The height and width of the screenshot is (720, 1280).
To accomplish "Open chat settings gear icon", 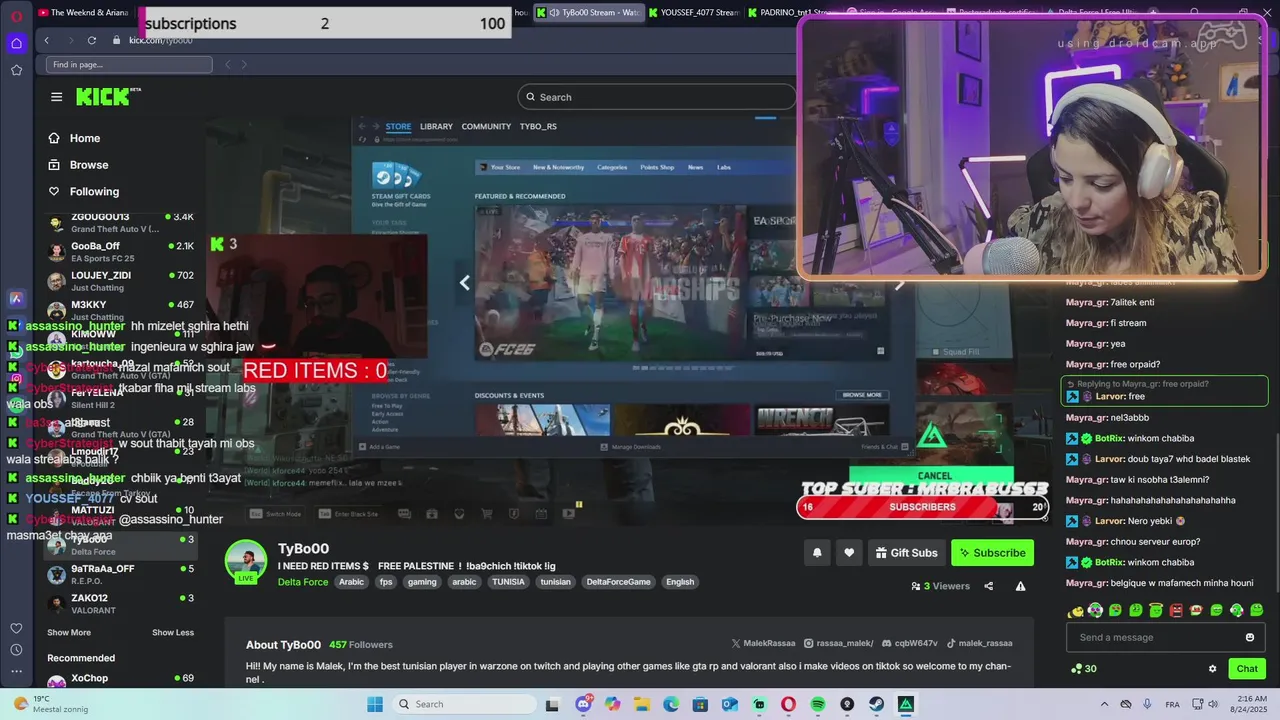I will [x=1212, y=669].
